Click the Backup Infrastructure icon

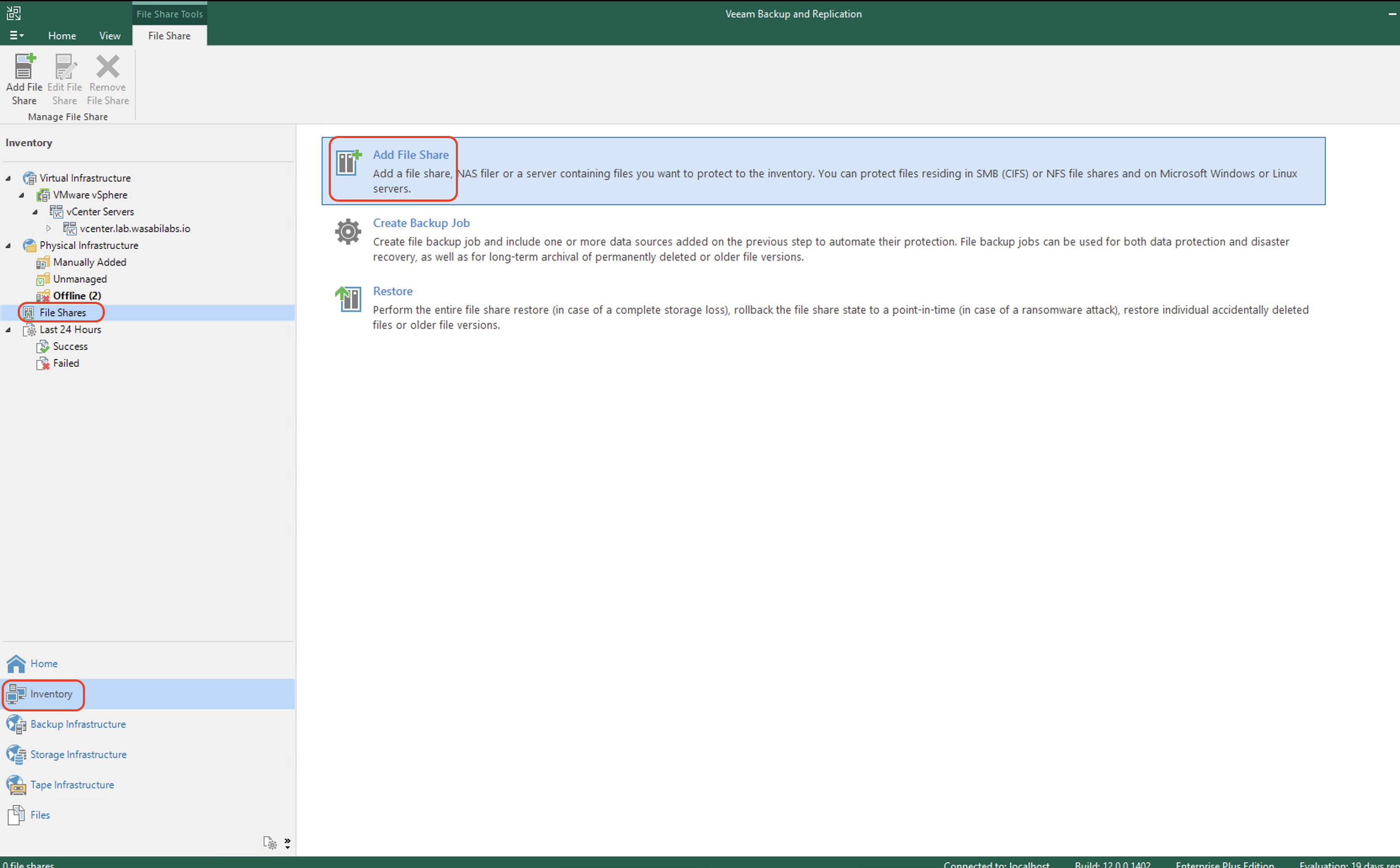pyautogui.click(x=16, y=724)
